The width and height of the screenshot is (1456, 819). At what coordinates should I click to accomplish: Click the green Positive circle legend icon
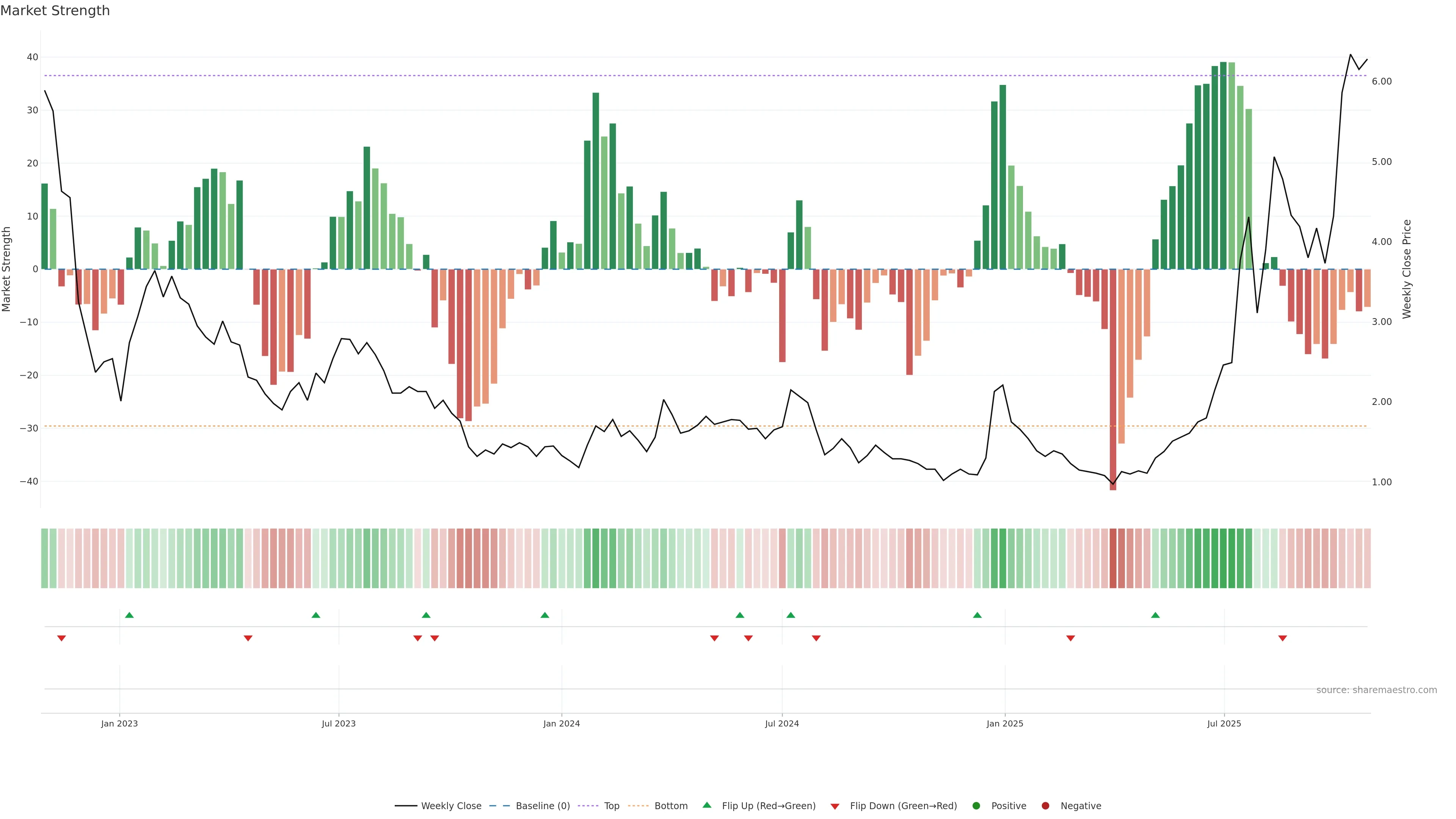pos(976,806)
